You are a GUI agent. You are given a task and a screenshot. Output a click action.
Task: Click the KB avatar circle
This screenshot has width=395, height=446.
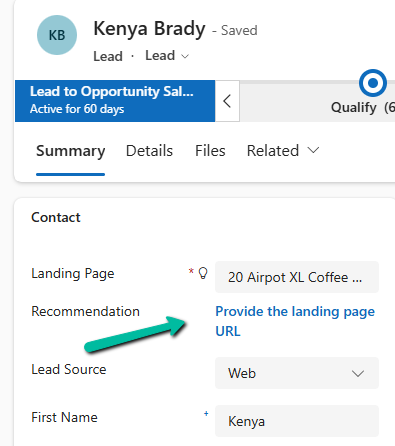[x=57, y=35]
